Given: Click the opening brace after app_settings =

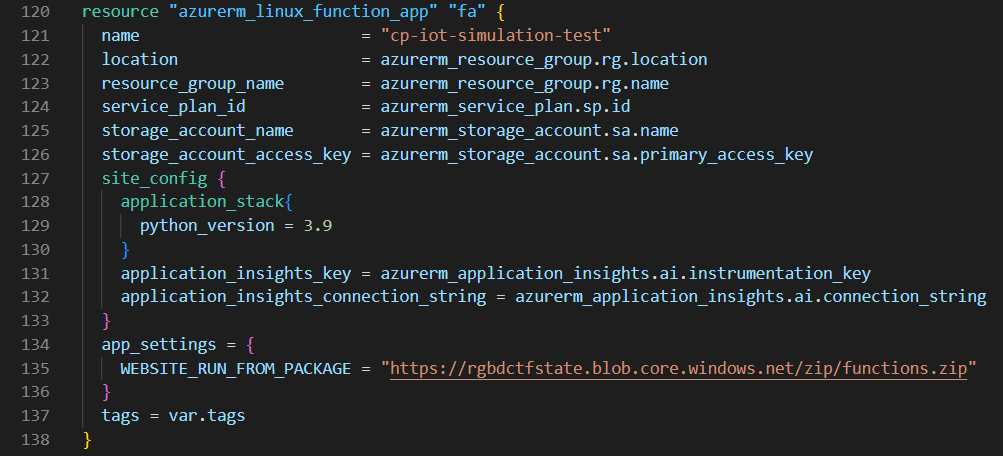Looking at the screenshot, I should (x=251, y=345).
